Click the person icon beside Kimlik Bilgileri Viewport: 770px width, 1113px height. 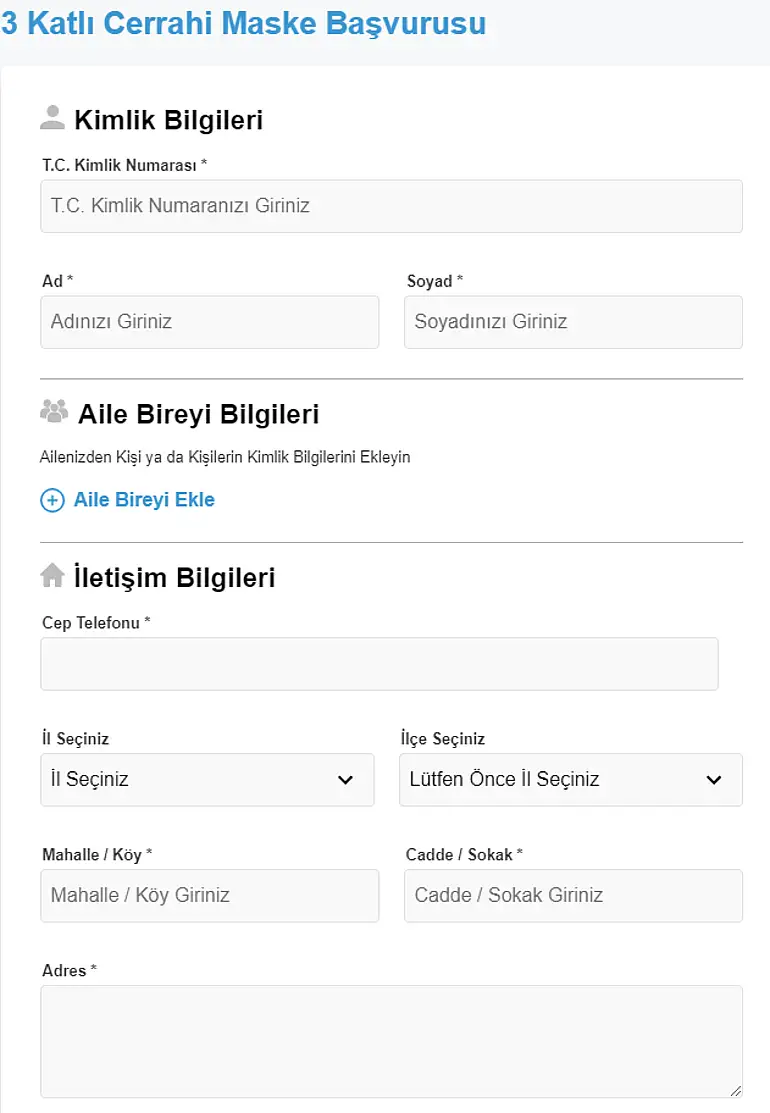[52, 118]
